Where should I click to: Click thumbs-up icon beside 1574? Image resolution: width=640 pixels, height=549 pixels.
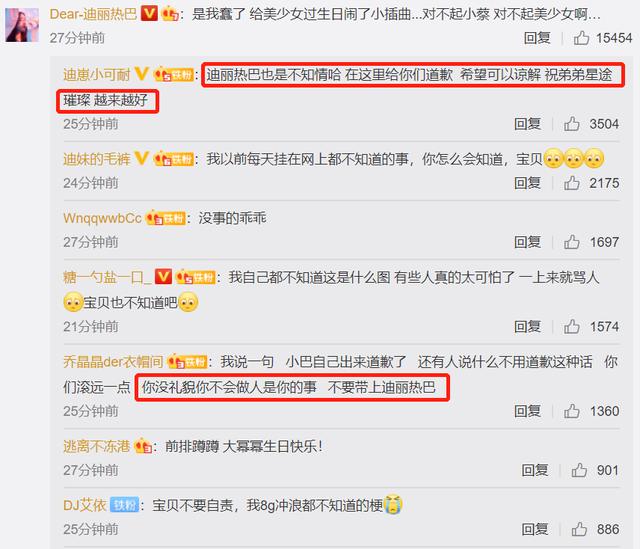572,327
